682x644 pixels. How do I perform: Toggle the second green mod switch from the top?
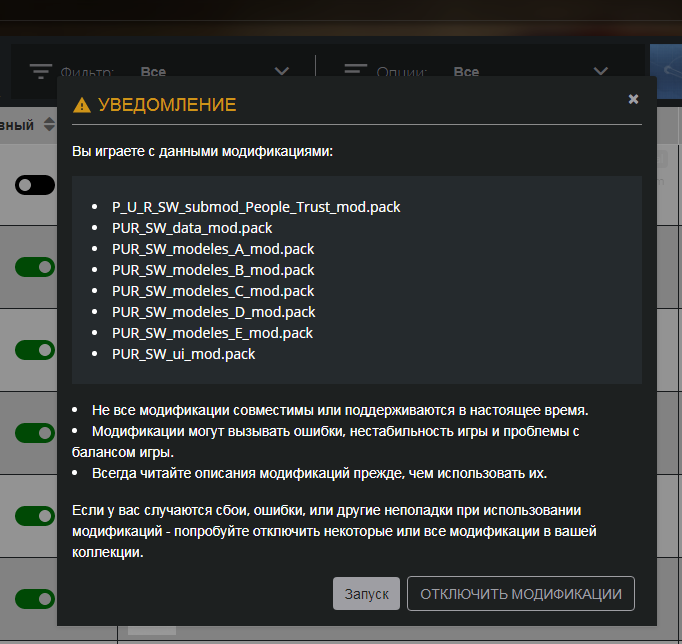[34, 350]
